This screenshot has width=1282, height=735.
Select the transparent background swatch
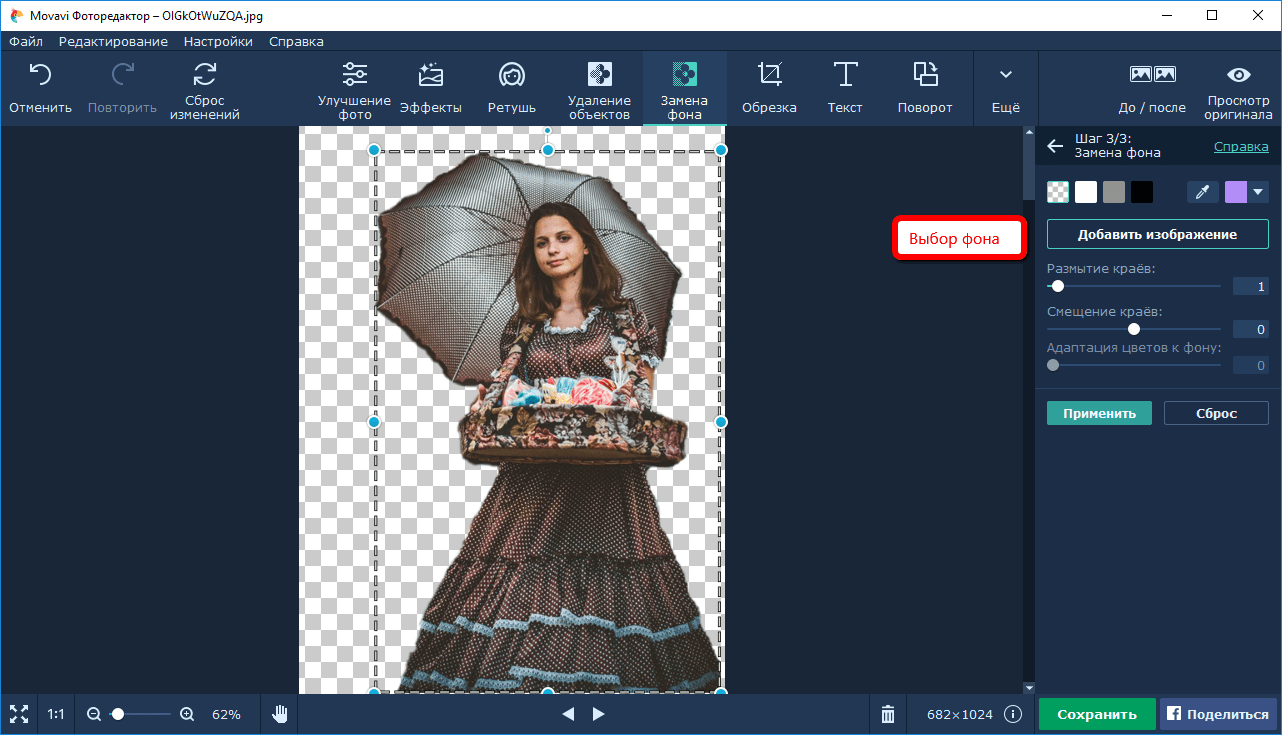[1058, 192]
